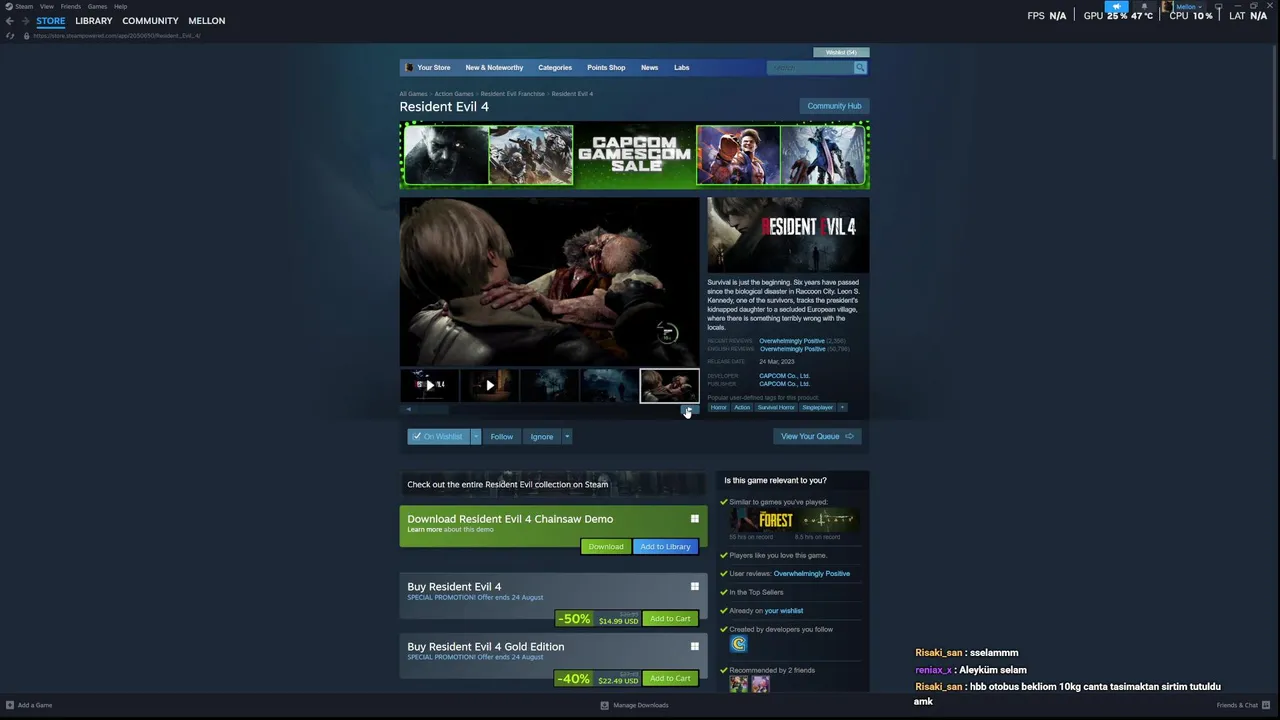Play the second trailer thumbnail
The height and width of the screenshot is (720, 1280).
pos(489,385)
